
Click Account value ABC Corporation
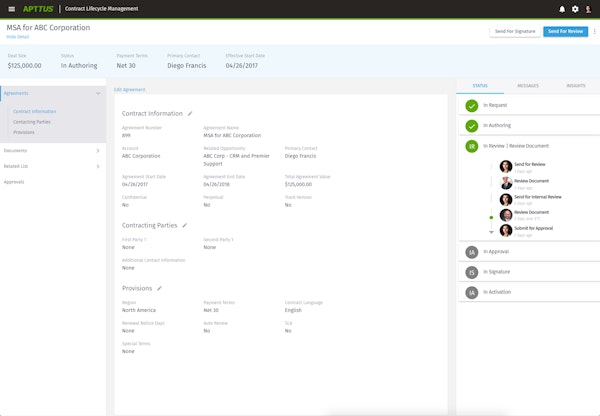click(141, 156)
